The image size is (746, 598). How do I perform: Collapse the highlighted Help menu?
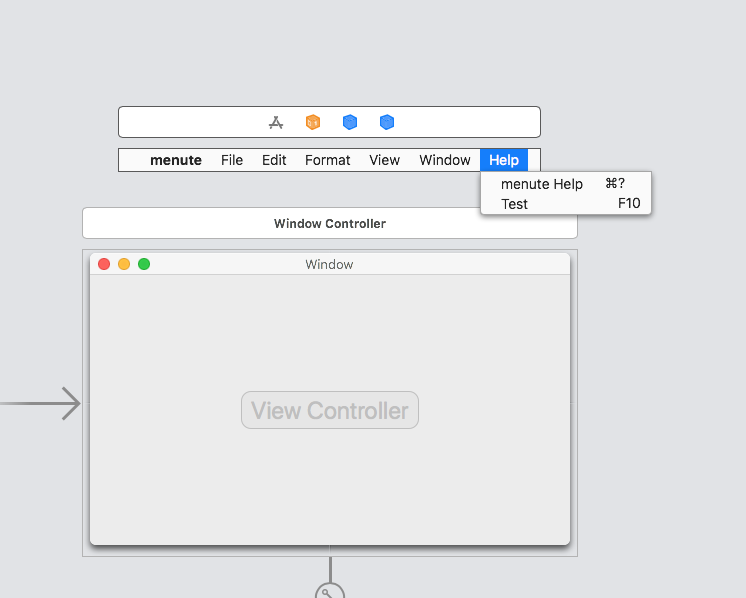tap(504, 160)
